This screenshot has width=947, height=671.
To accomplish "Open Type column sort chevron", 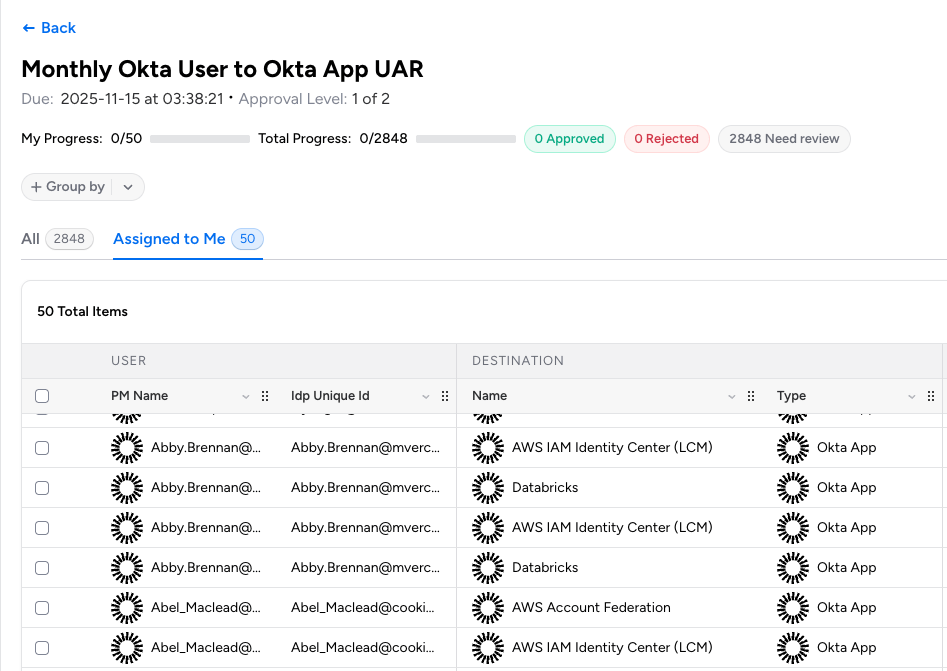I will point(912,396).
